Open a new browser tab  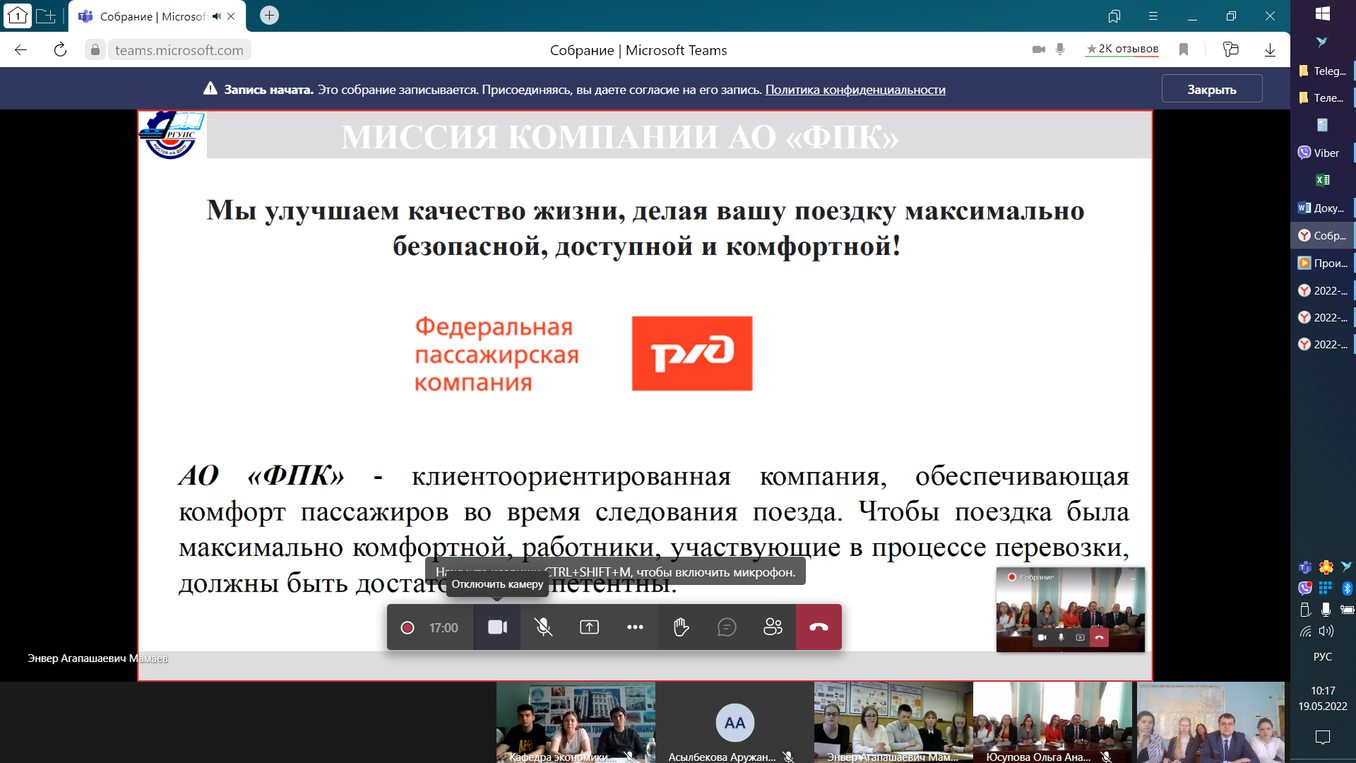pos(269,15)
